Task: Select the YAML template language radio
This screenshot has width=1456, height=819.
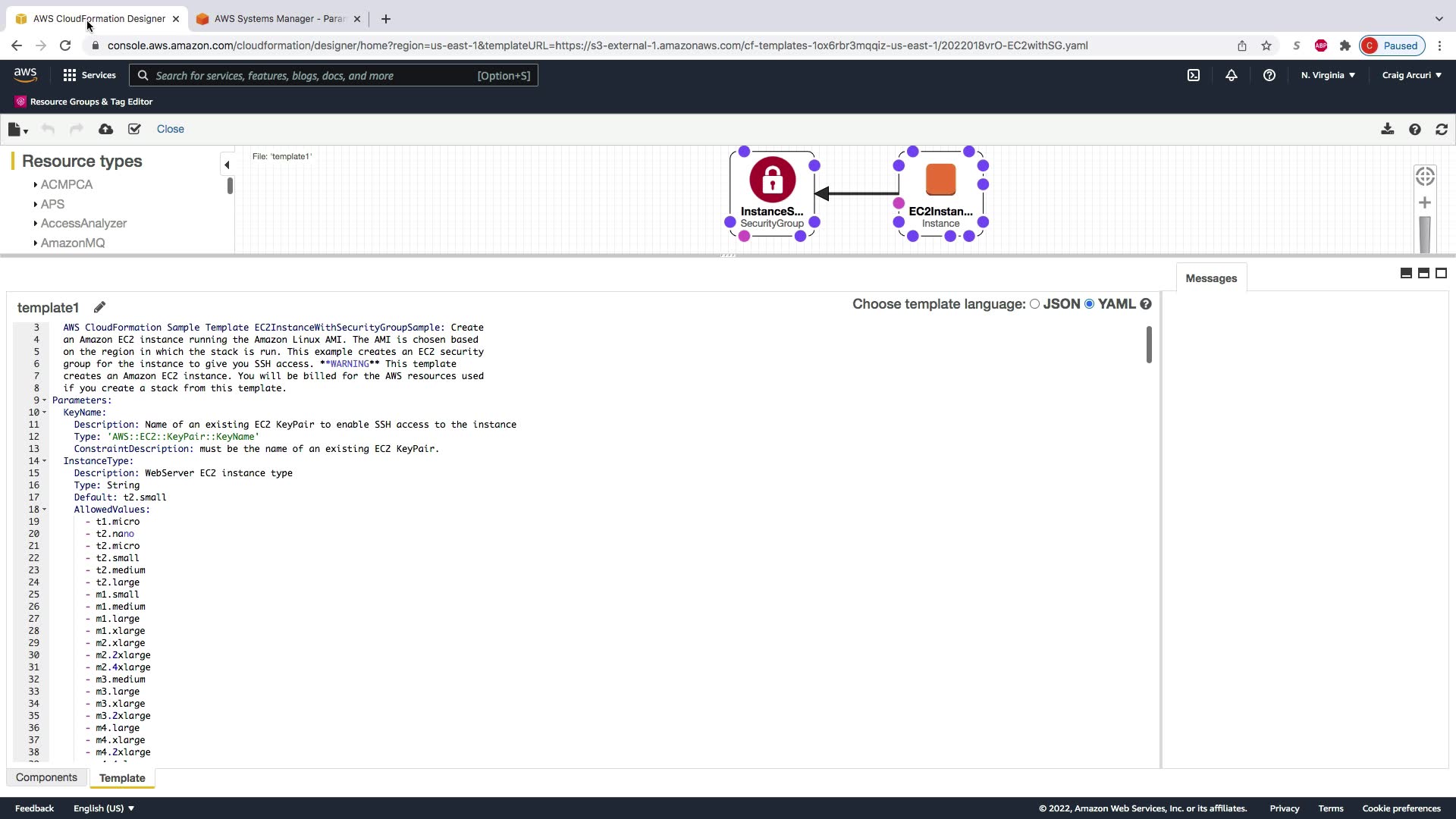Action: 1090,303
